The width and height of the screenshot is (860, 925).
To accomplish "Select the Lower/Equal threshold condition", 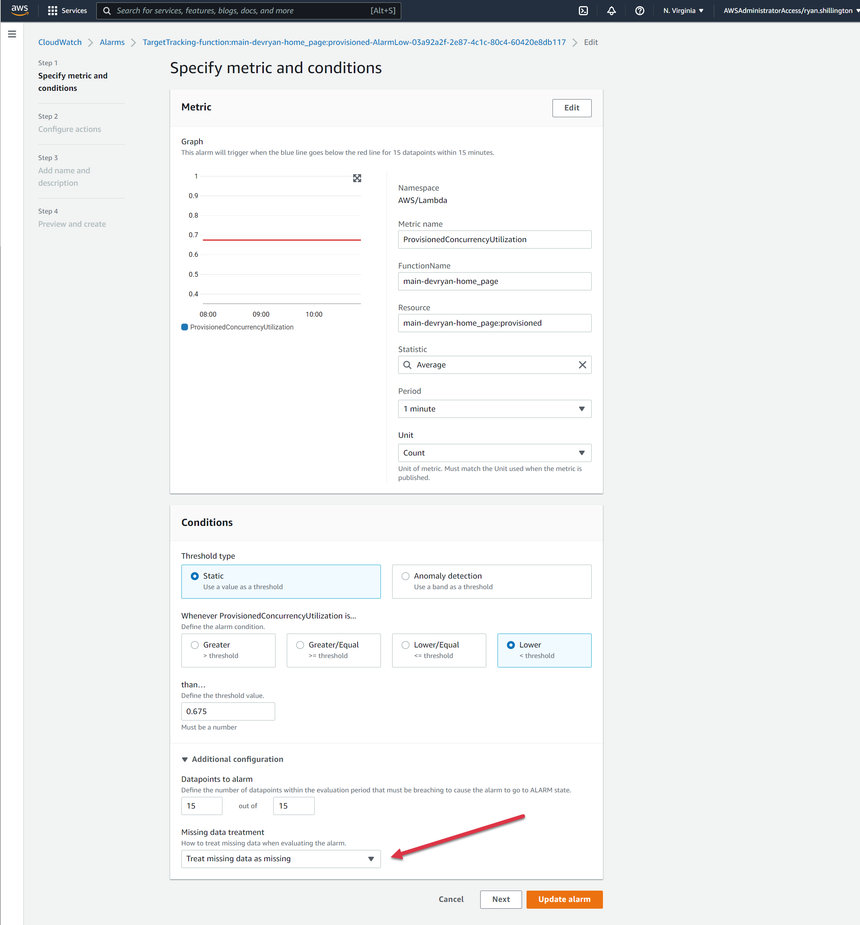I will [x=405, y=645].
